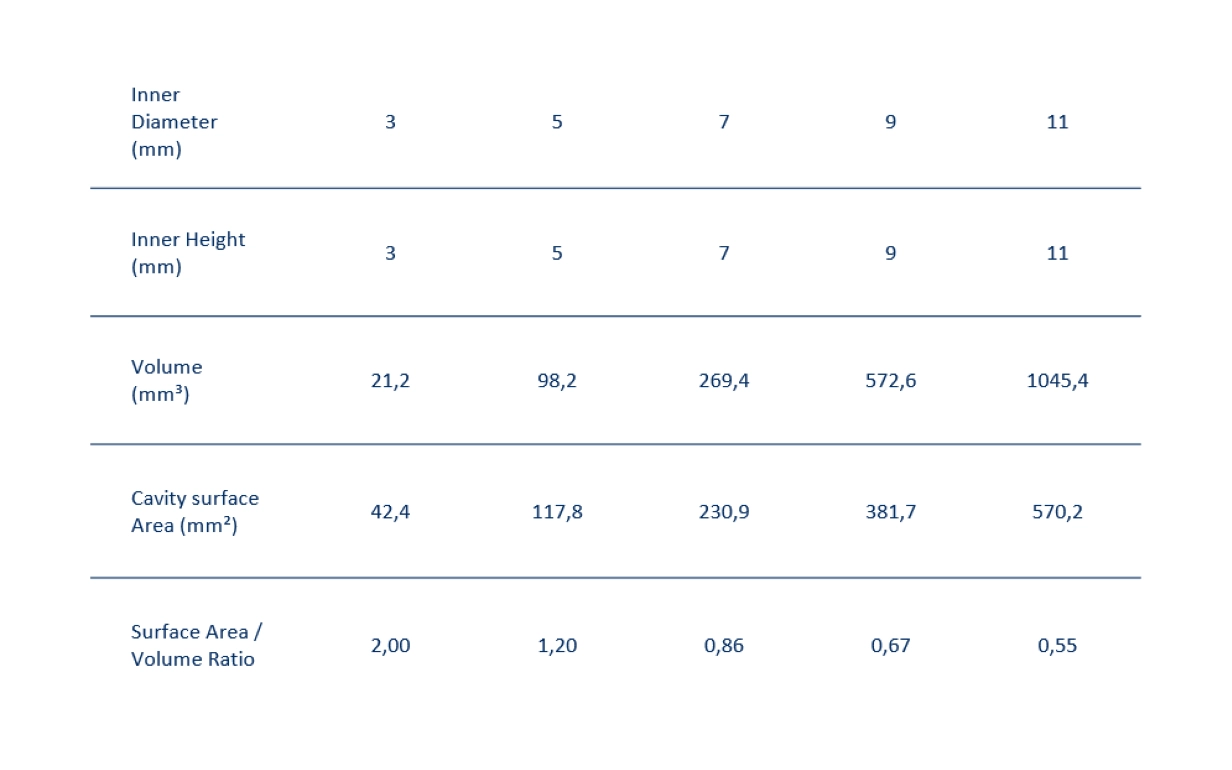Select the ratio value 2,00

pos(390,645)
